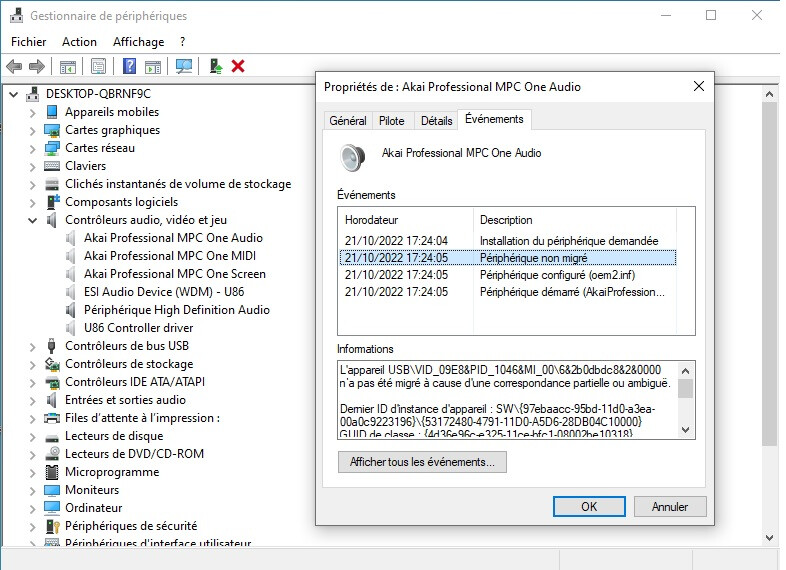Screen dimensions: 786x570
Task: Click Scan for hardware changes monitor icon
Action: [x=184, y=66]
